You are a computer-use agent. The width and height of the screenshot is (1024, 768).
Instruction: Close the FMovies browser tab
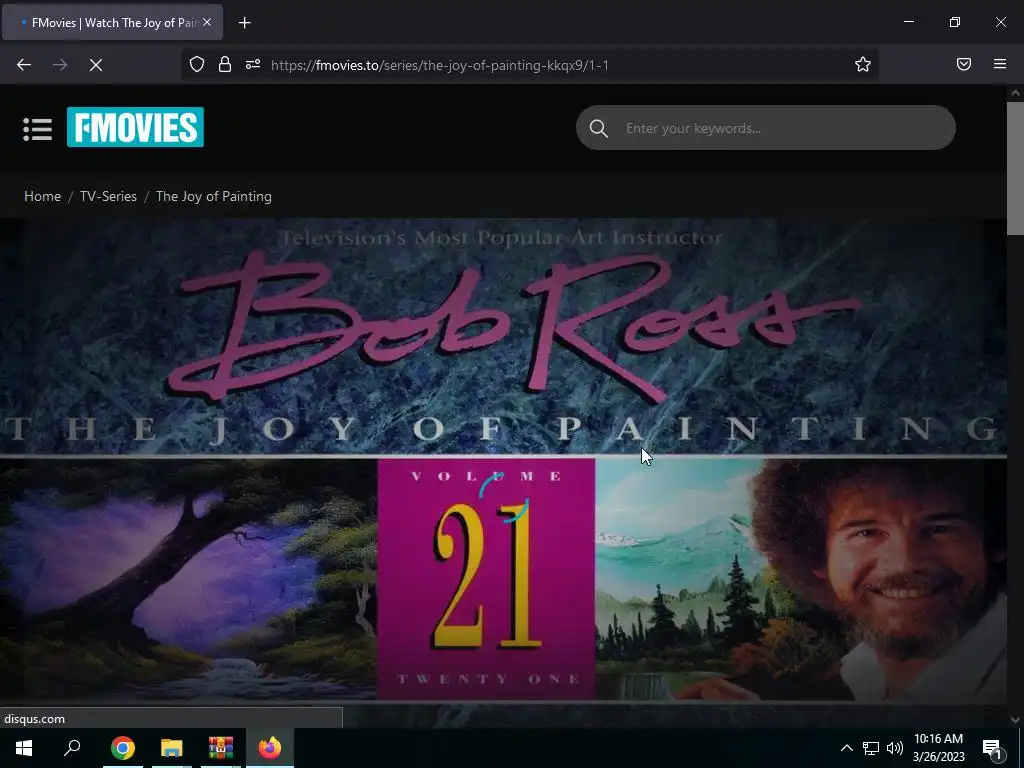(x=207, y=22)
